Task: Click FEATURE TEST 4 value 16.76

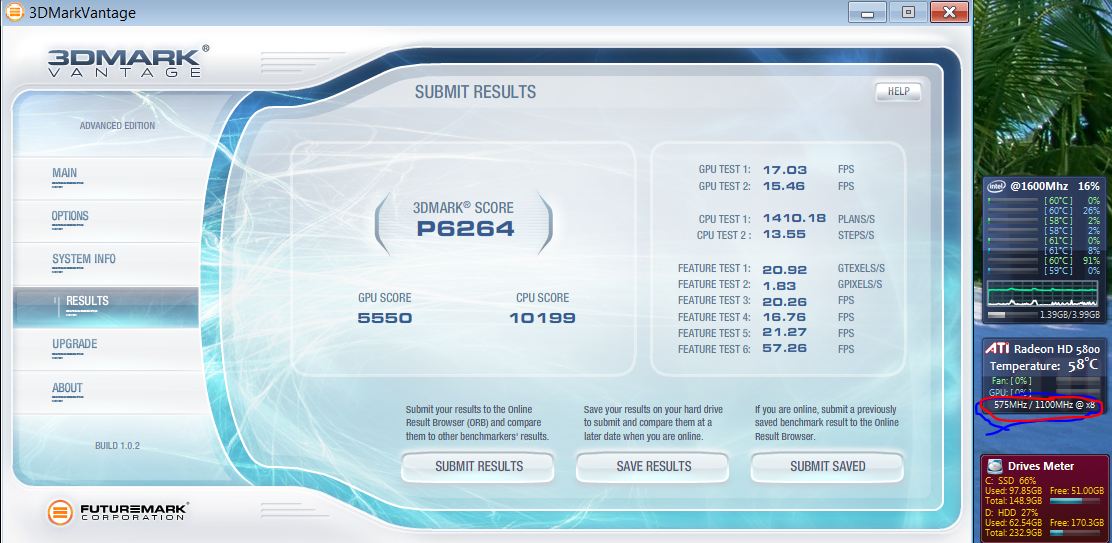Action: [784, 318]
